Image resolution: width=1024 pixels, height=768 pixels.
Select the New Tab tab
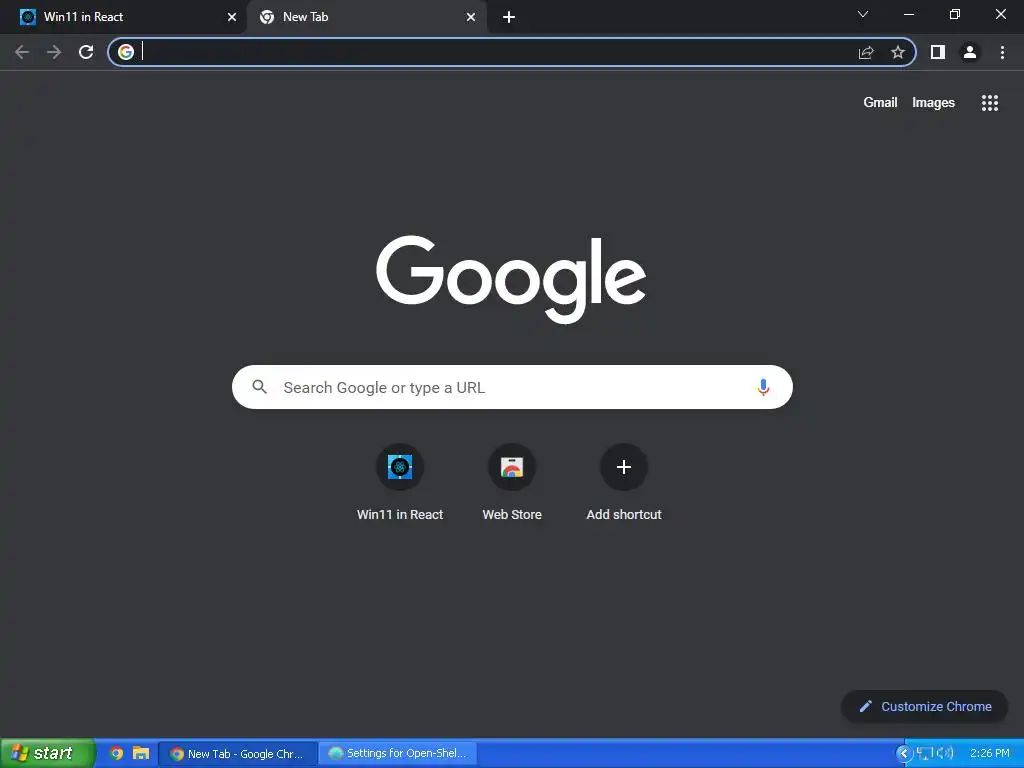point(366,17)
